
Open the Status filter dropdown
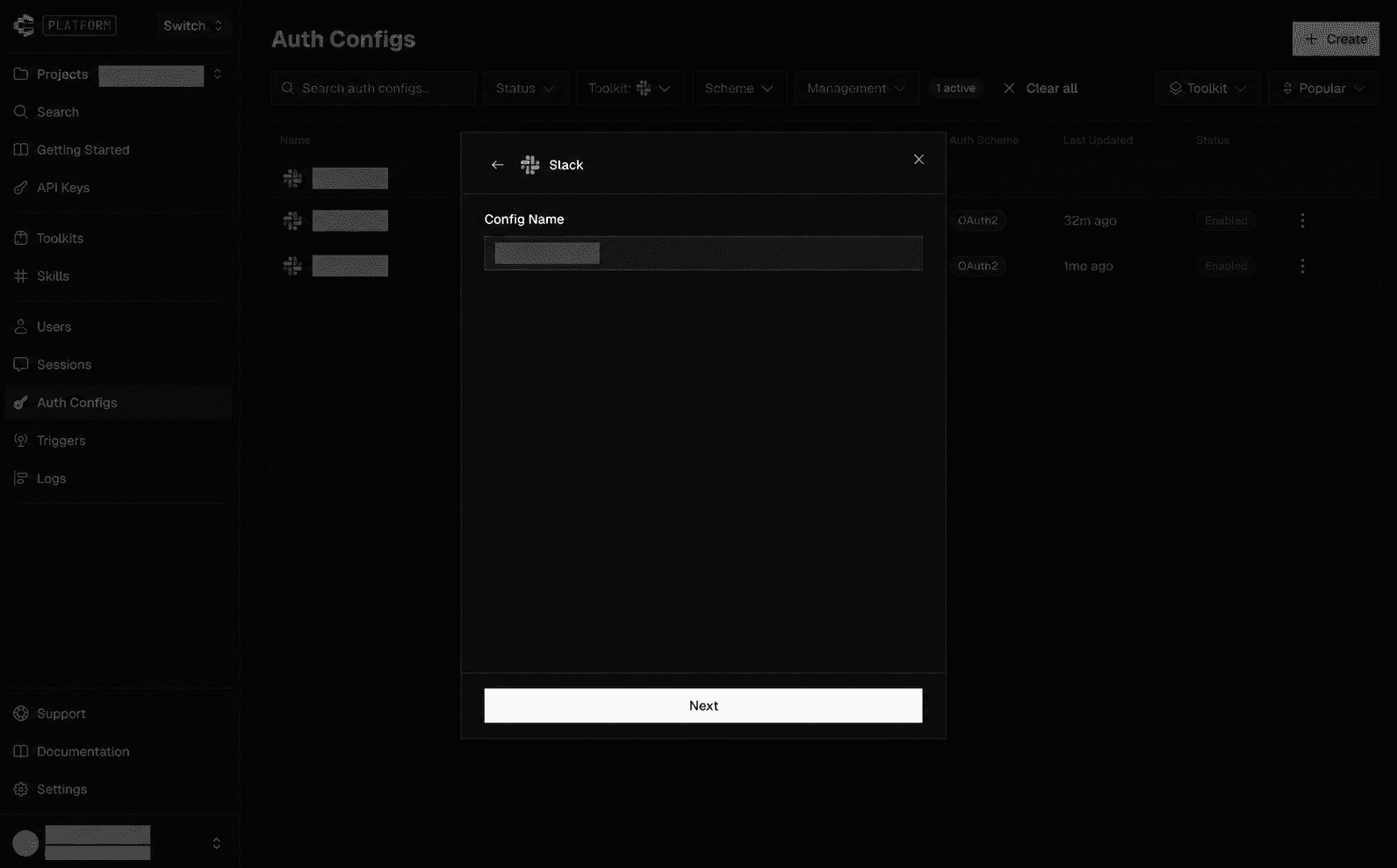525,89
